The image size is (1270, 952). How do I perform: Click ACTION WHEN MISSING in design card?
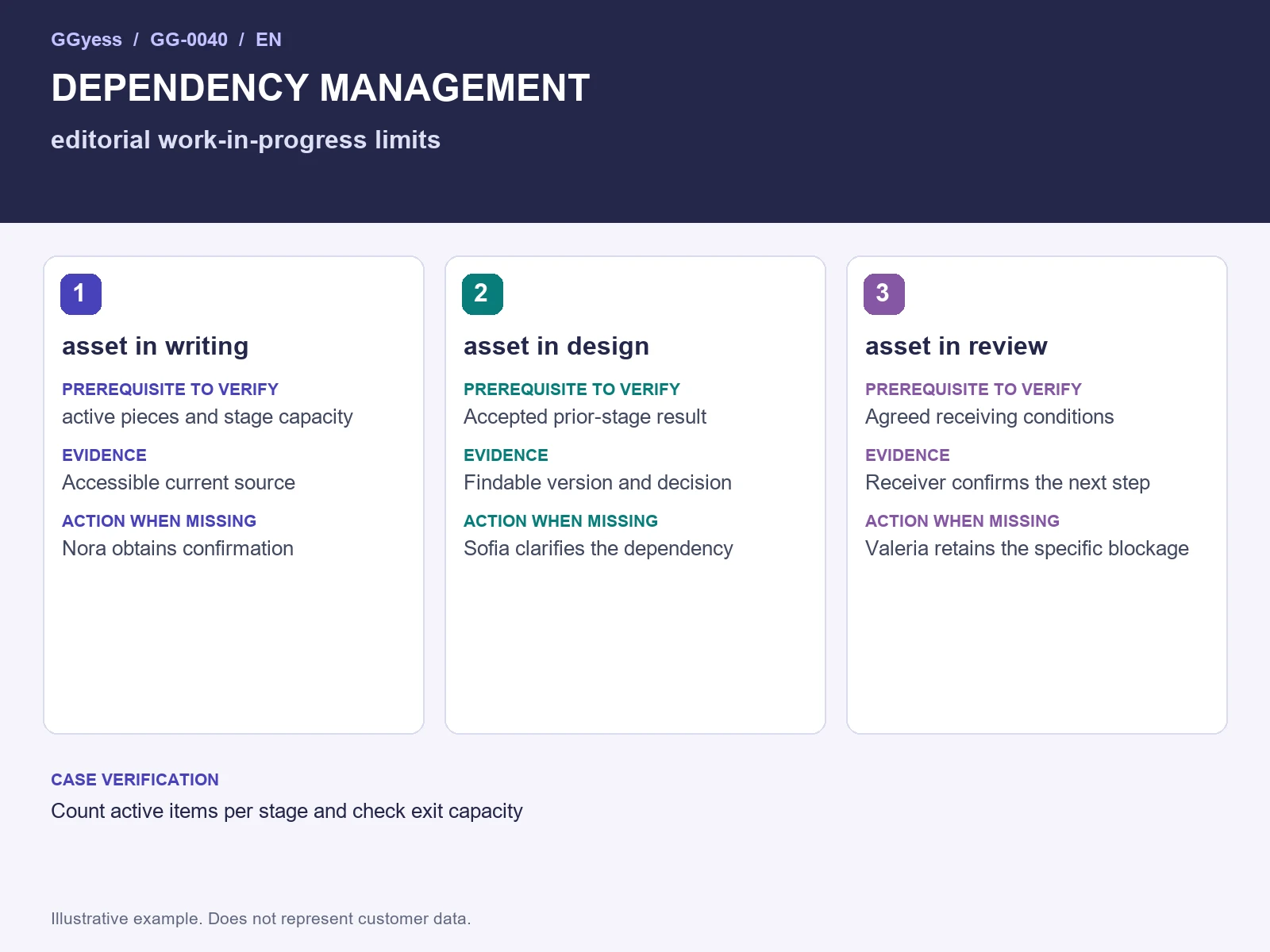(x=560, y=521)
